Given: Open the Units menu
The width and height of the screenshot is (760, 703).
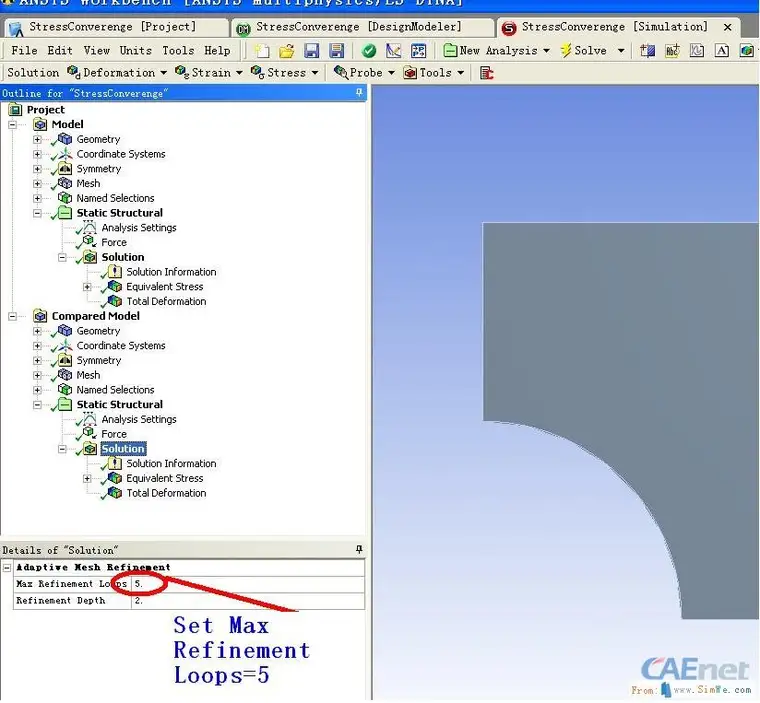Looking at the screenshot, I should pyautogui.click(x=135, y=50).
